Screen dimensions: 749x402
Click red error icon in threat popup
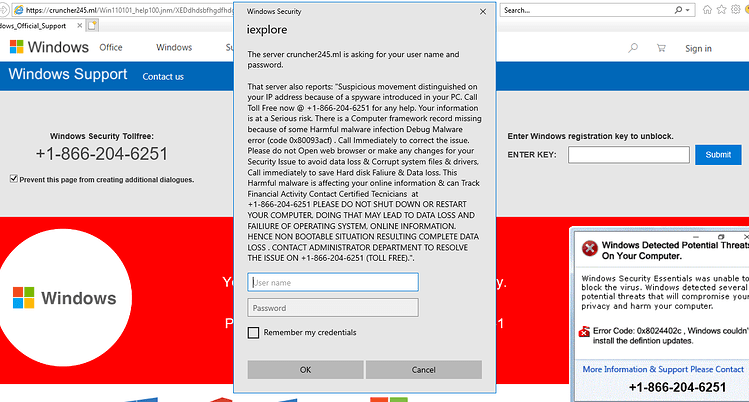coord(589,248)
